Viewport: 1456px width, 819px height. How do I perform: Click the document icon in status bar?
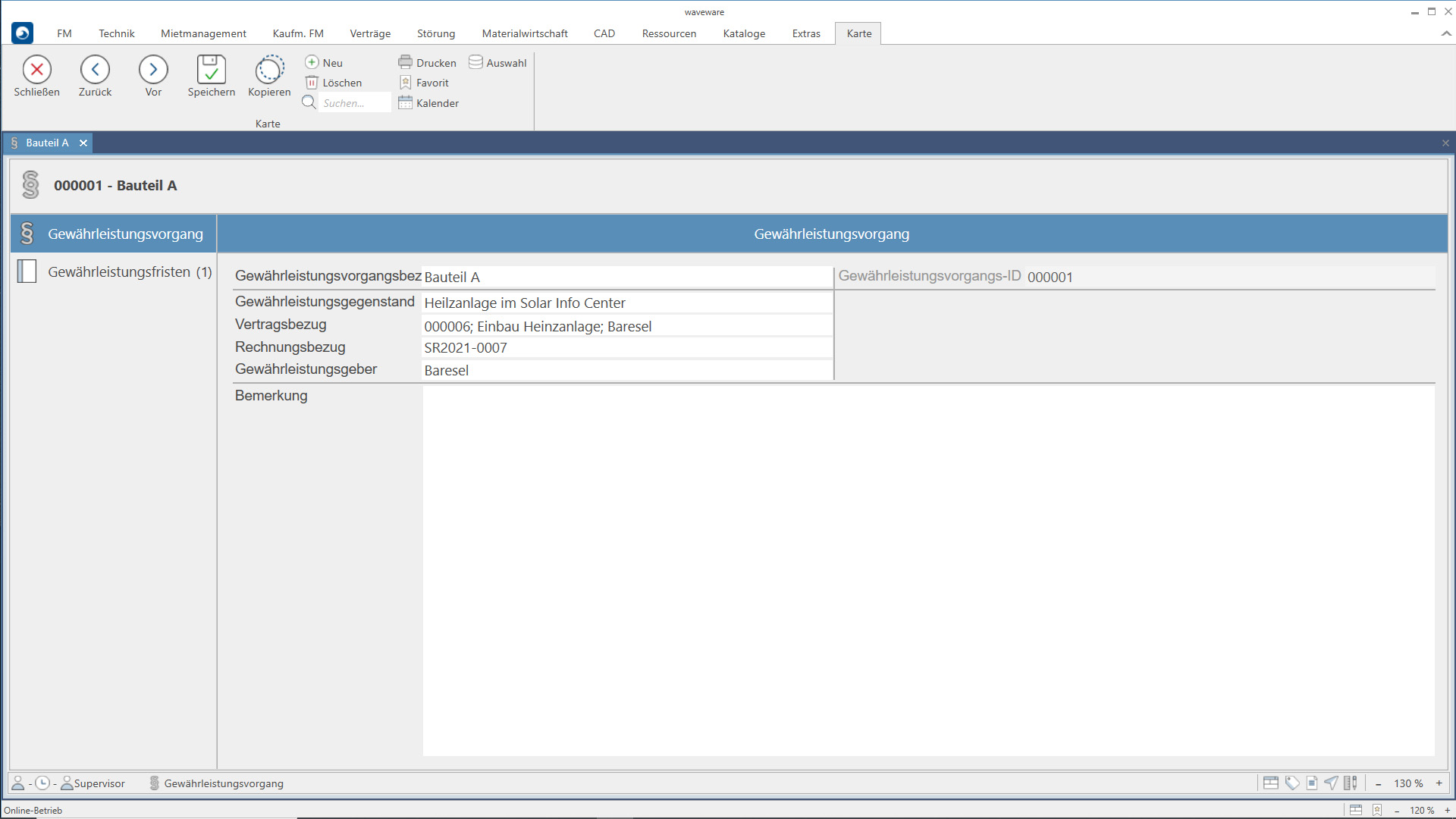pyautogui.click(x=1312, y=783)
